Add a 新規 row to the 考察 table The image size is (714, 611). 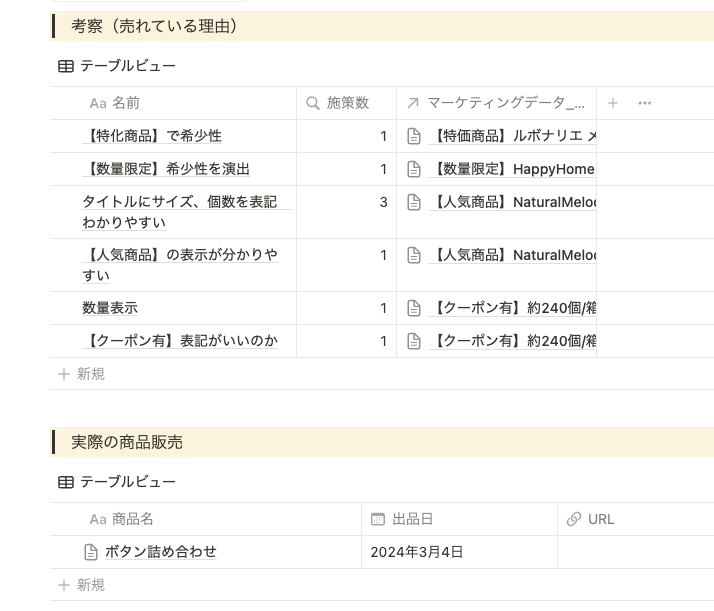pyautogui.click(x=82, y=374)
